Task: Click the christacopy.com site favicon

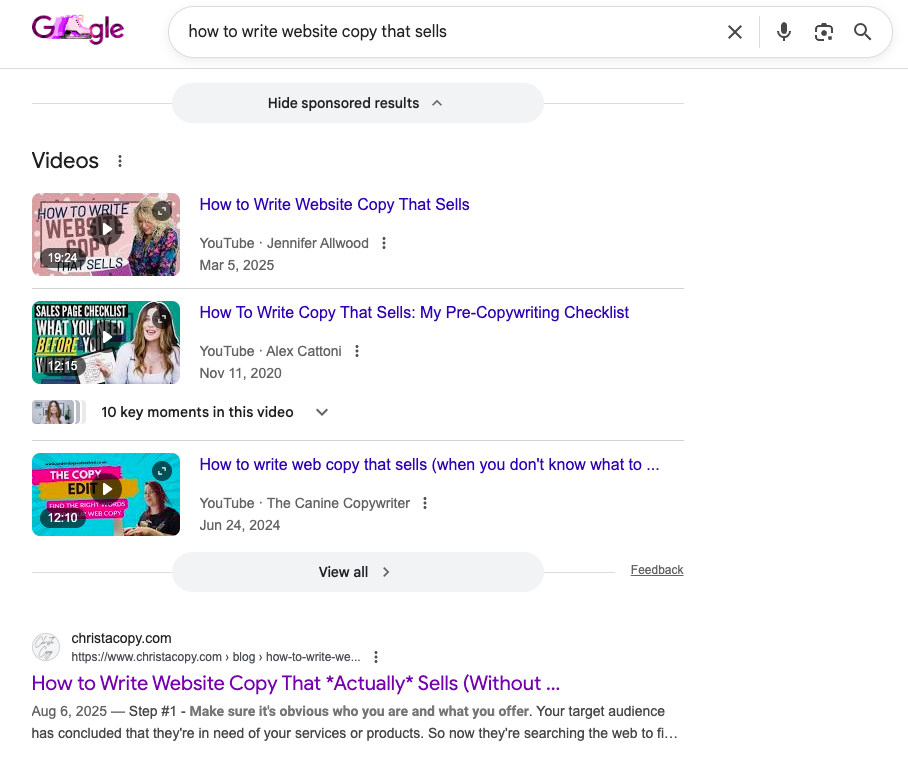Action: pos(46,647)
